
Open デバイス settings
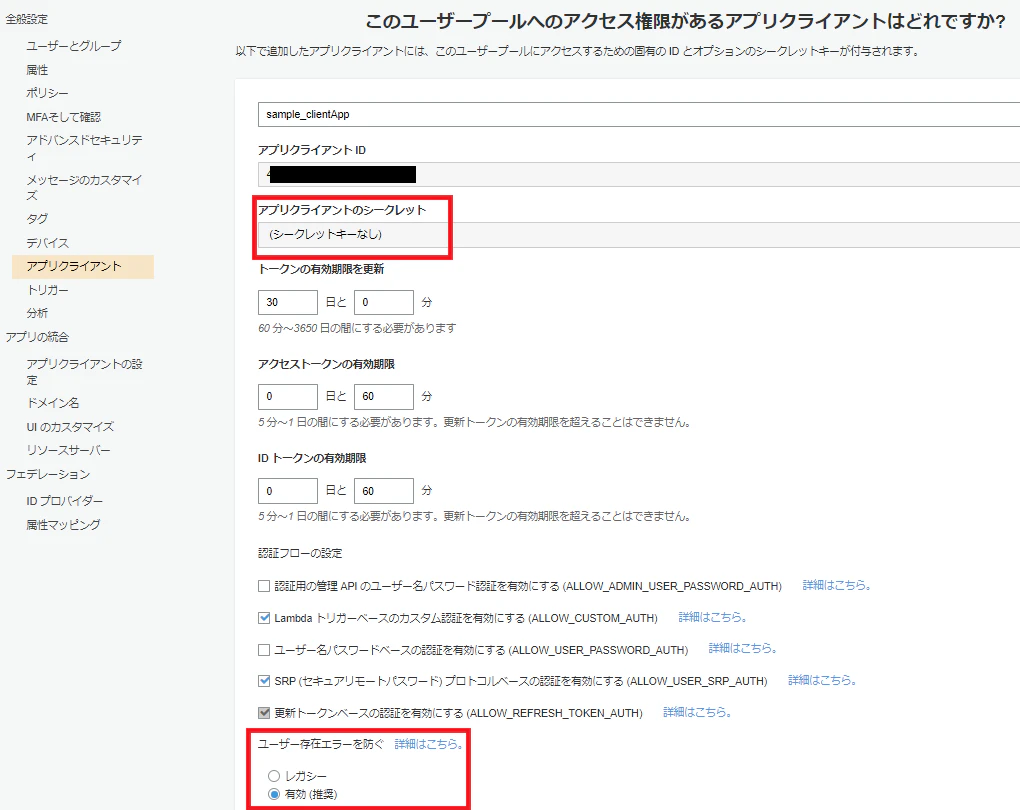click(47, 243)
